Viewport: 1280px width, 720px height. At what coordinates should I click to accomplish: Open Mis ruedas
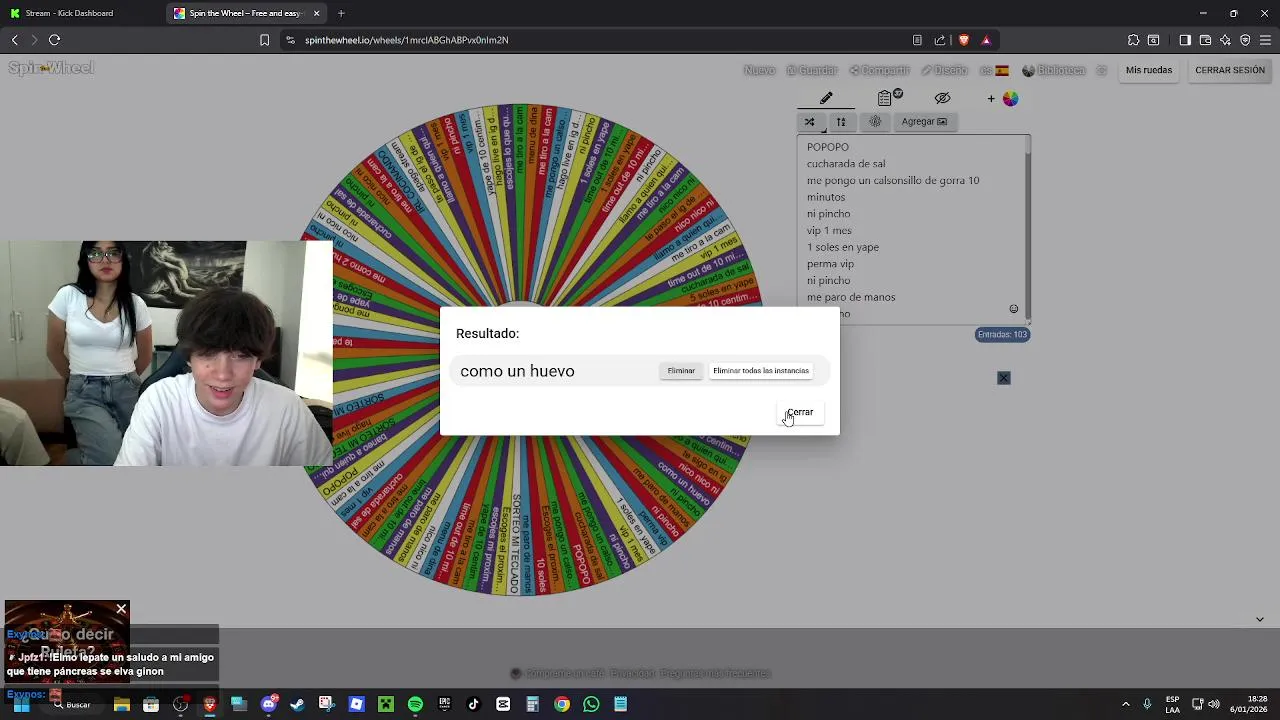tap(1149, 70)
